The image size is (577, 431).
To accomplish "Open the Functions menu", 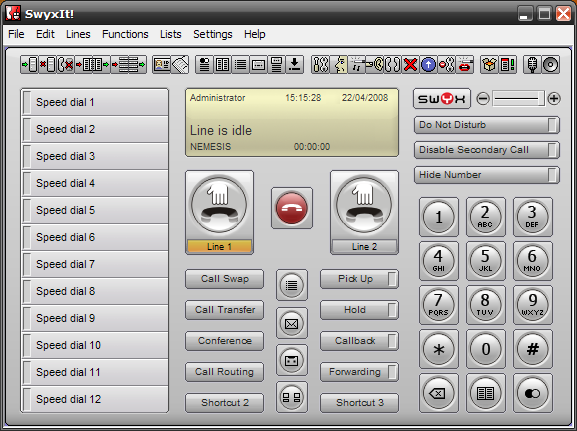I will [125, 34].
